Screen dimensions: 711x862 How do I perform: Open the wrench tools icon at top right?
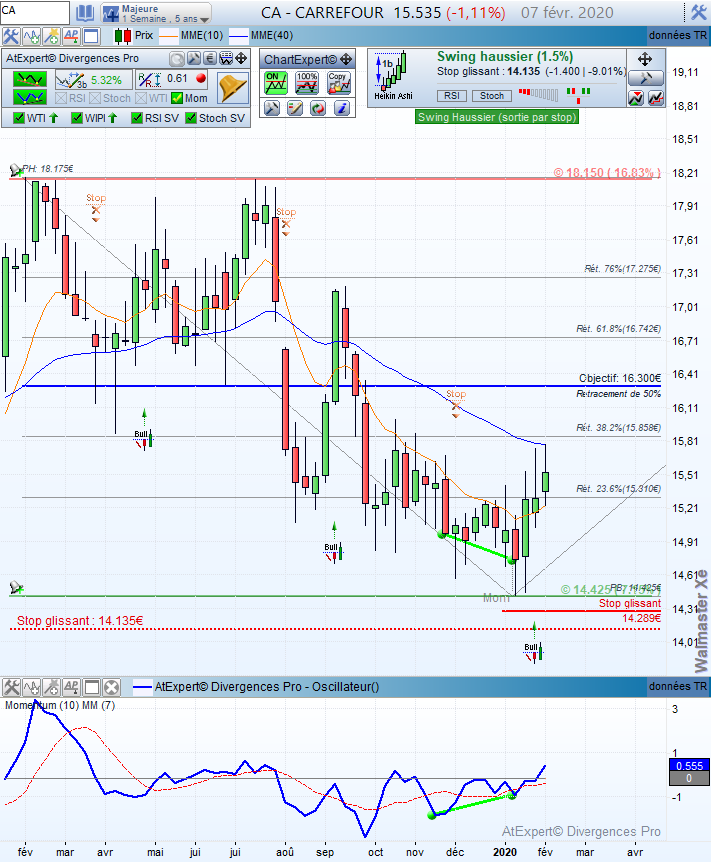tap(699, 12)
